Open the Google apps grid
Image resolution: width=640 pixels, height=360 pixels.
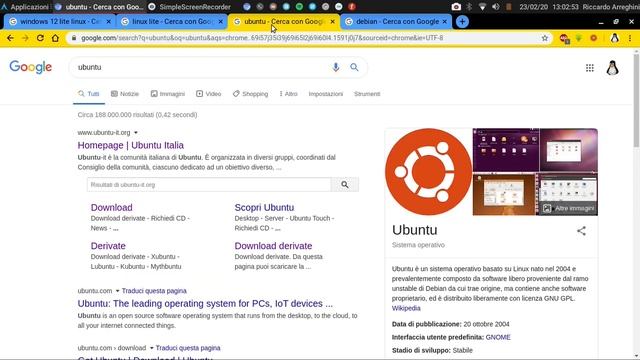(x=589, y=68)
